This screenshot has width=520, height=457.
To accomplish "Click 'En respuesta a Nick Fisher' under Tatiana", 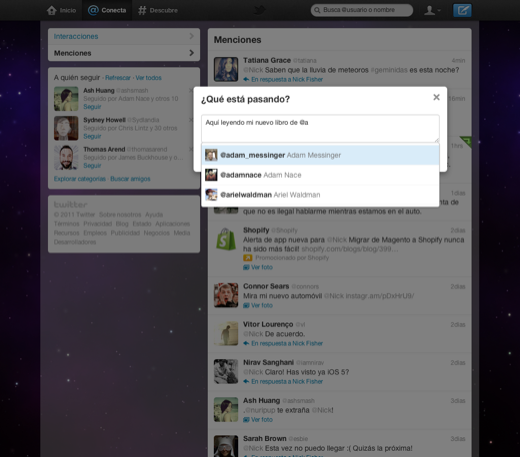I will pyautogui.click(x=287, y=79).
